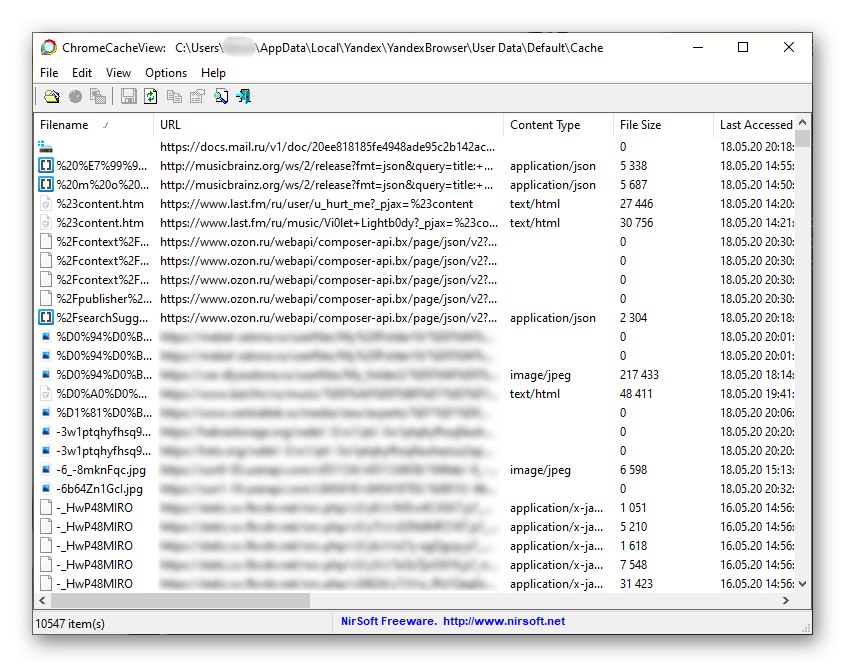Screen dimensions: 845x667
Task: Open Properties via the toolbar icon
Action: 197,96
